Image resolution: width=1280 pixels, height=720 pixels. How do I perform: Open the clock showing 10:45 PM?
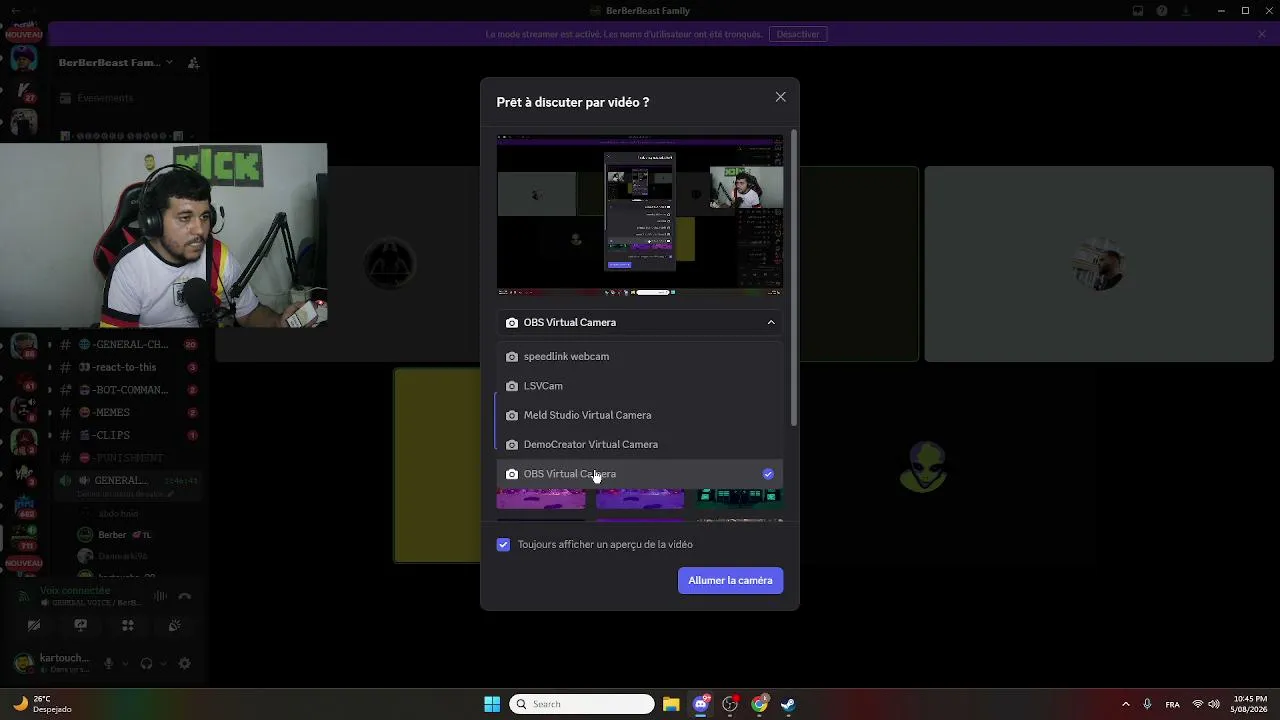click(x=1250, y=704)
